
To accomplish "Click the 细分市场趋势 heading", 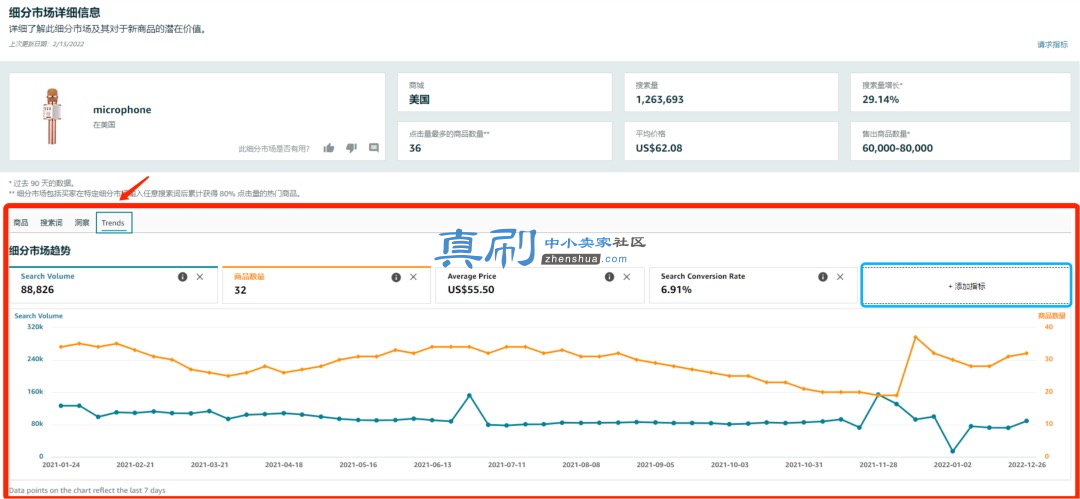I will (39, 250).
